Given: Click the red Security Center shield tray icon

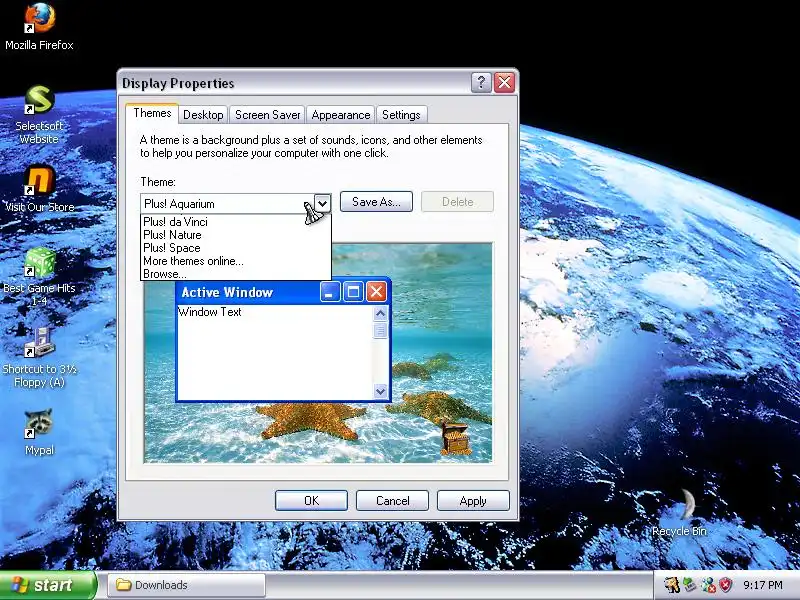Looking at the screenshot, I should [726, 585].
